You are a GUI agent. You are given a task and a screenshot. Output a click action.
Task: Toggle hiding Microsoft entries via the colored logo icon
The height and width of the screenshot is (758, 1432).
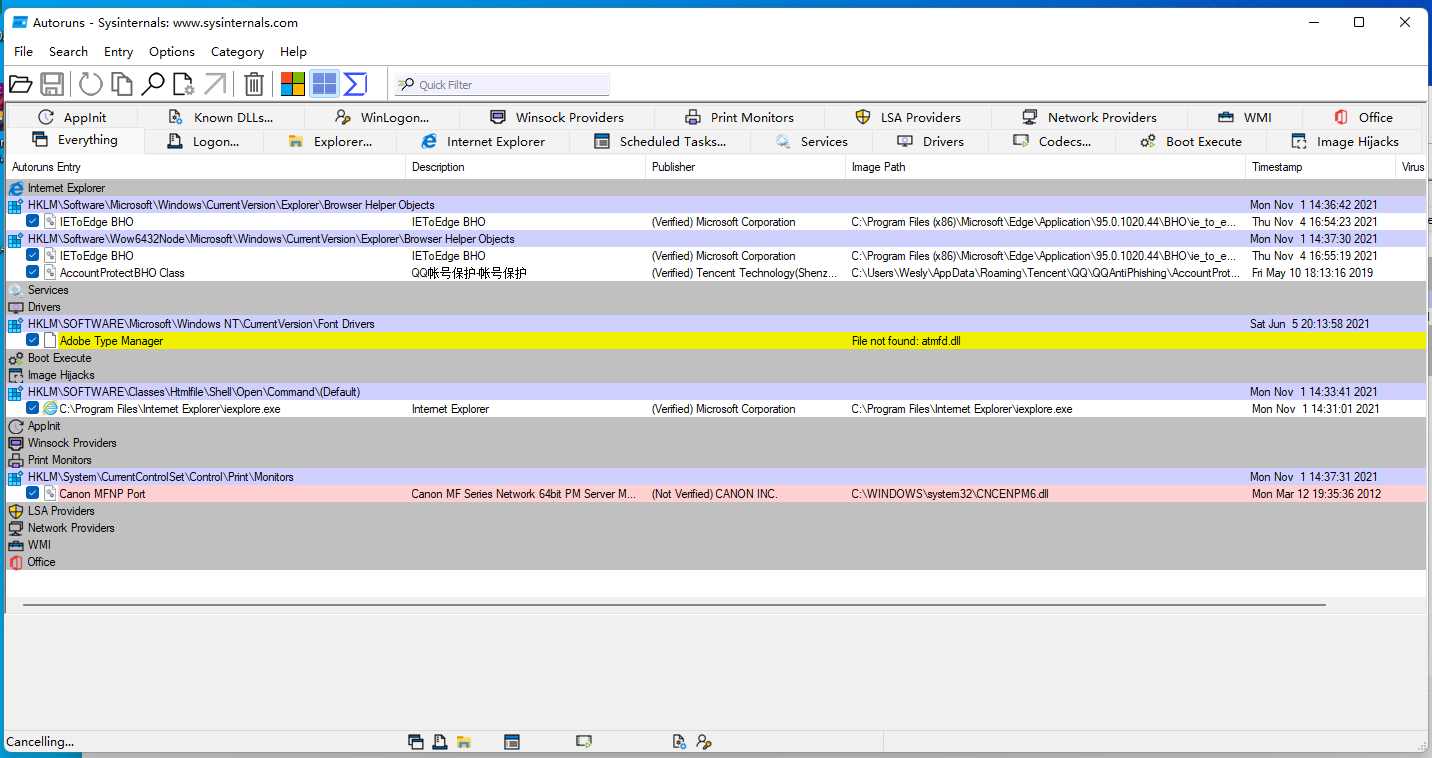point(292,85)
